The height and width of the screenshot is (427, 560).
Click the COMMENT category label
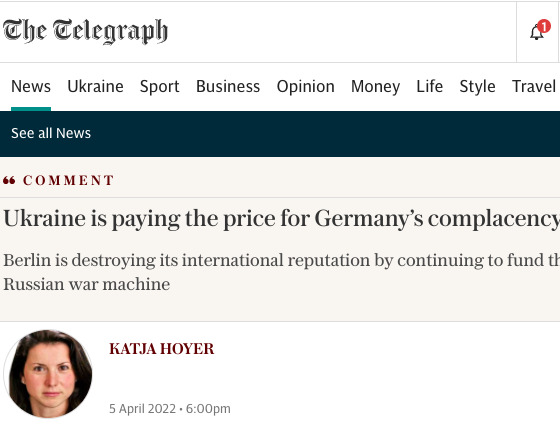[x=69, y=180]
